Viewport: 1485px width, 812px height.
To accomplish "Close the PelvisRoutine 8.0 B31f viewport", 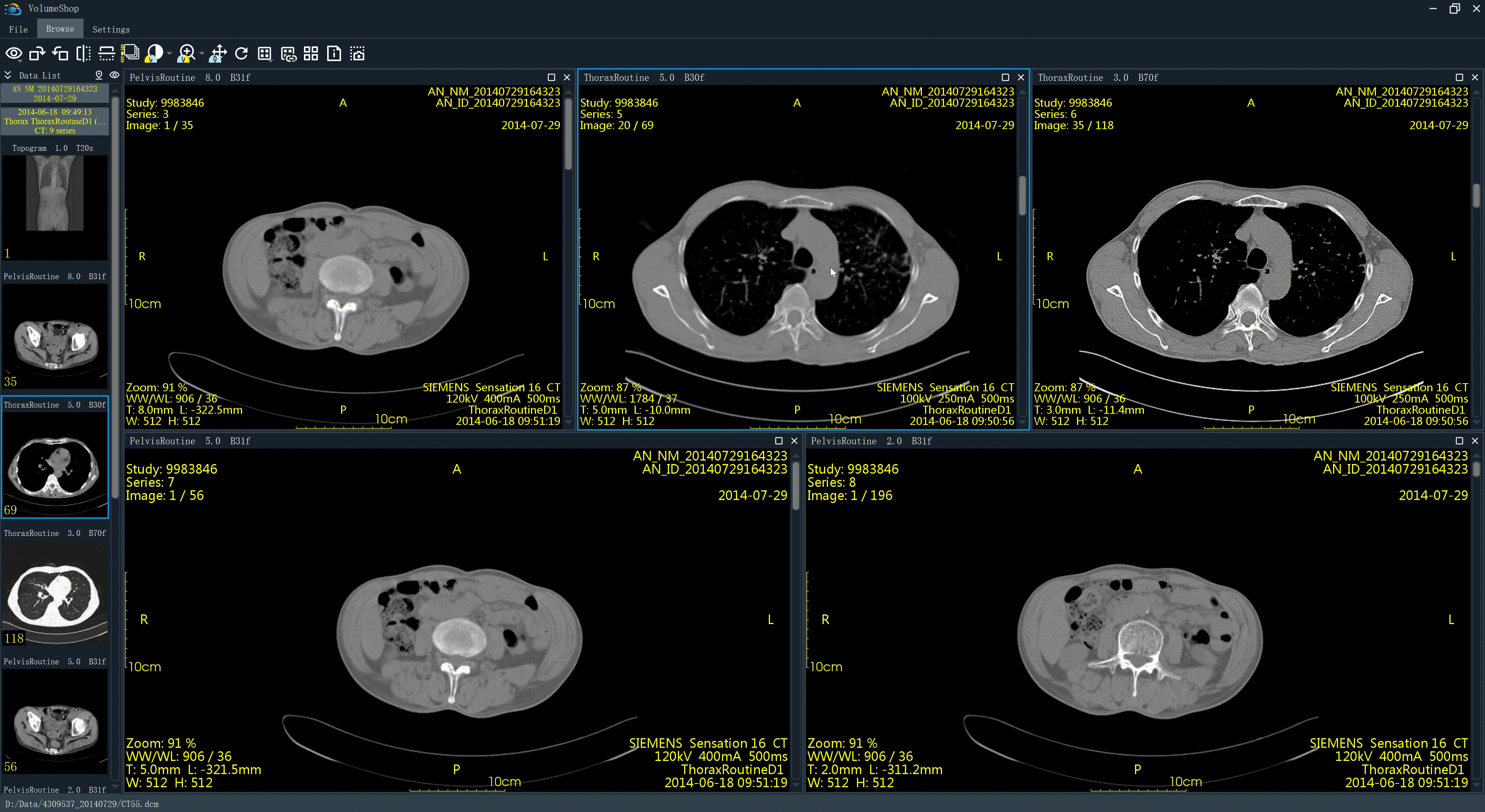I will tap(567, 77).
